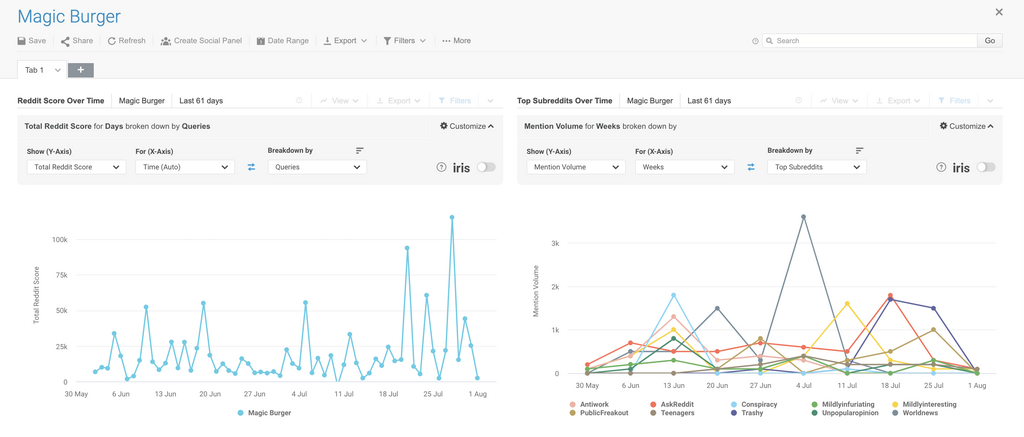Open help icon in Mention Volume panel

(x=941, y=167)
